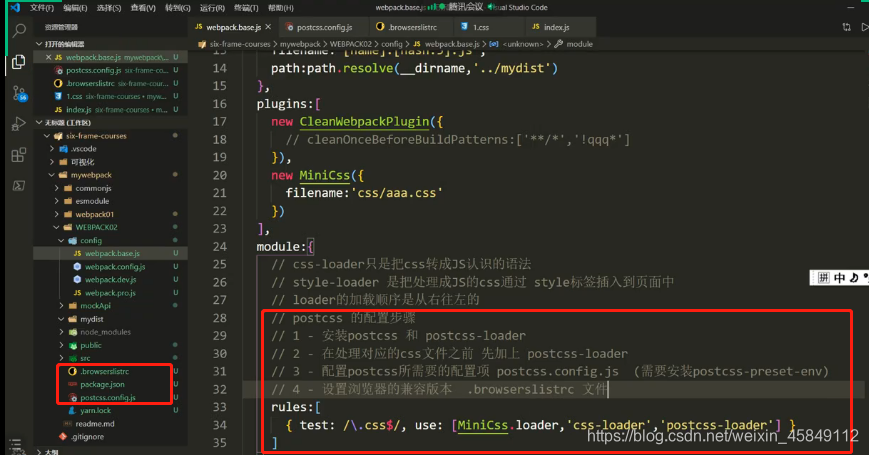Open the terminal-like icon below Extensions
This screenshot has width=869, height=455.
[19, 185]
